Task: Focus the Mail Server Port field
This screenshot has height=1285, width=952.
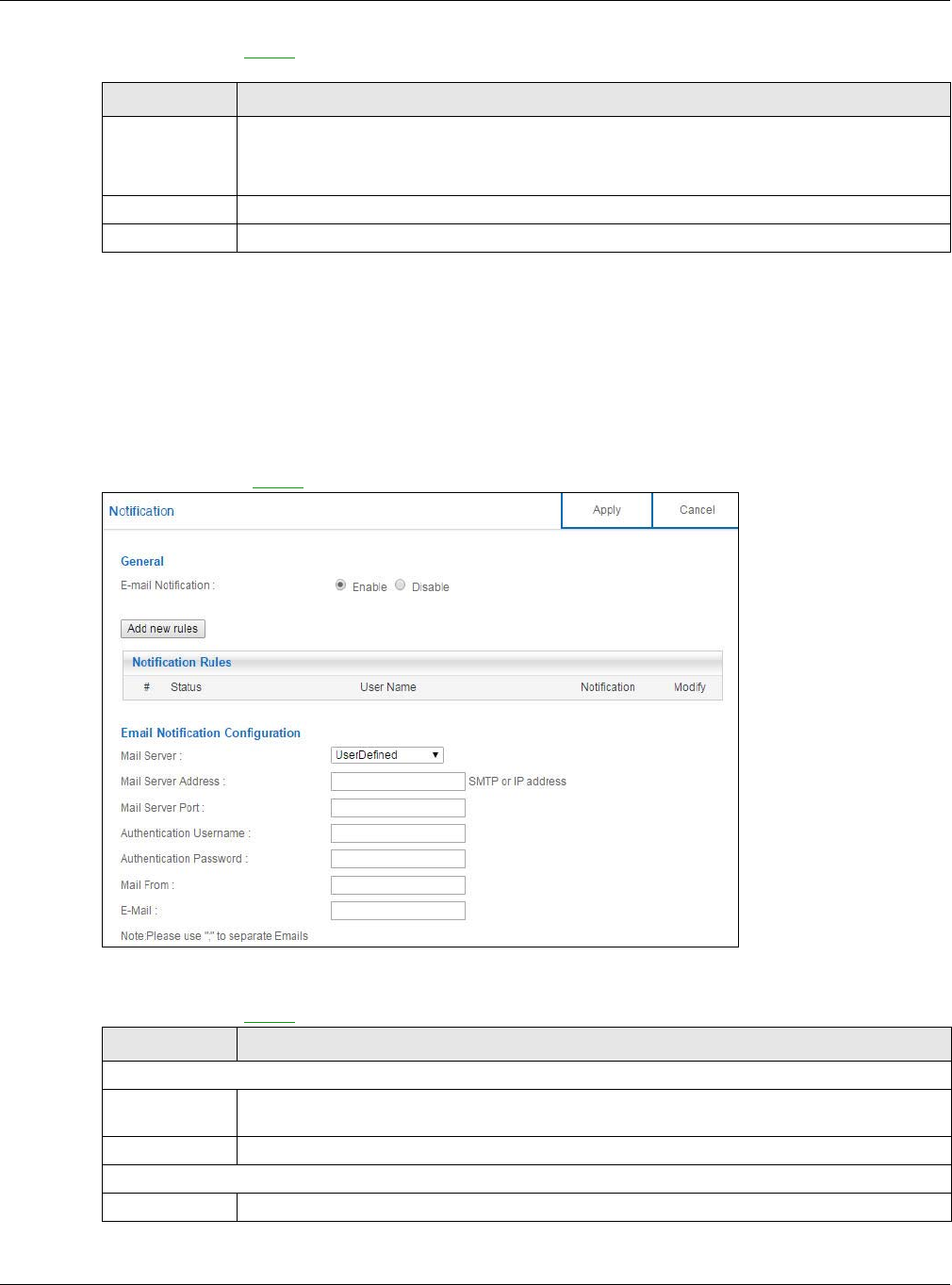Action: click(398, 808)
